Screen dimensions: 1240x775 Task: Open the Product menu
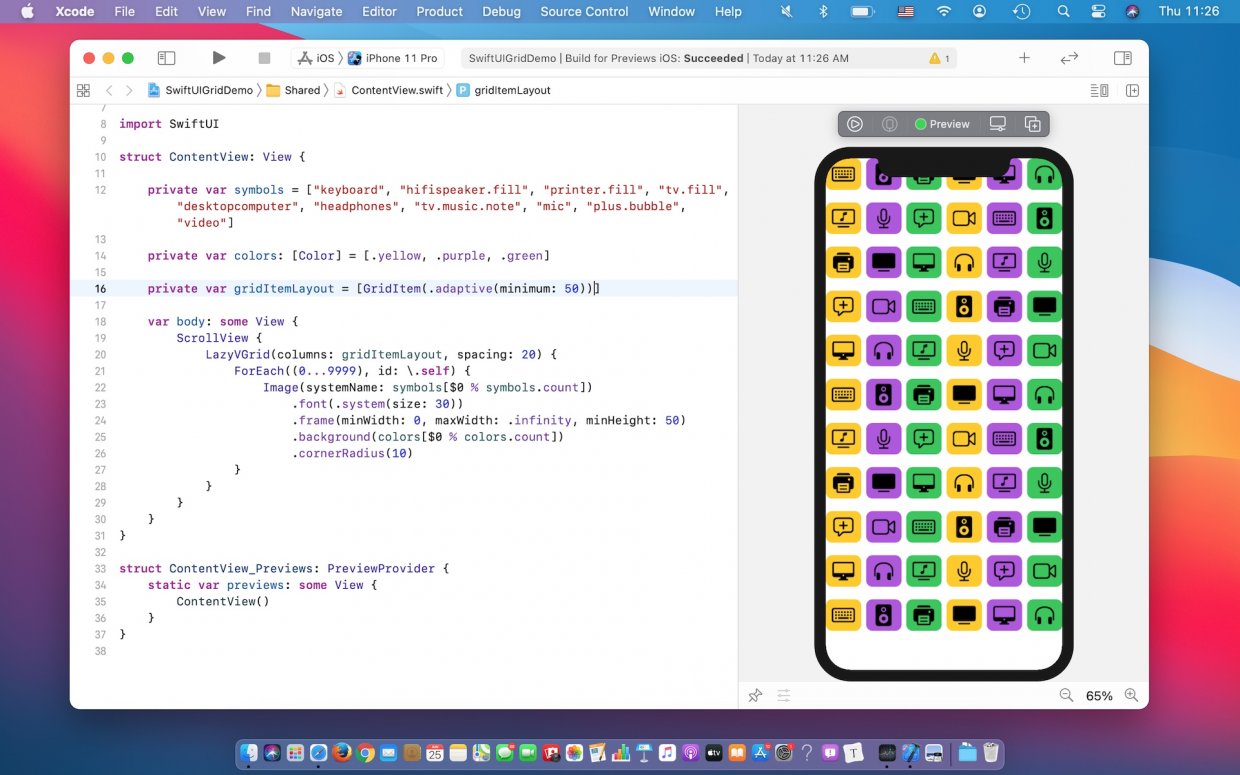click(x=439, y=12)
